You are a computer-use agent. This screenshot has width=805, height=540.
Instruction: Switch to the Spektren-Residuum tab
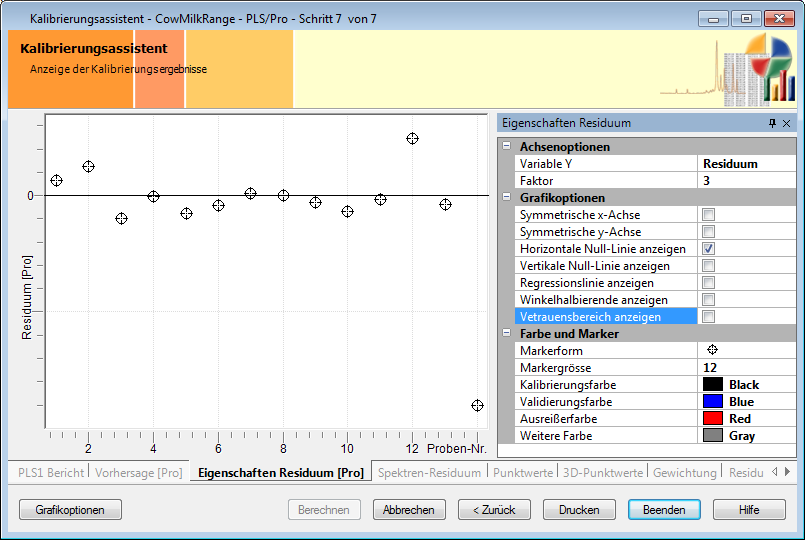[429, 472]
